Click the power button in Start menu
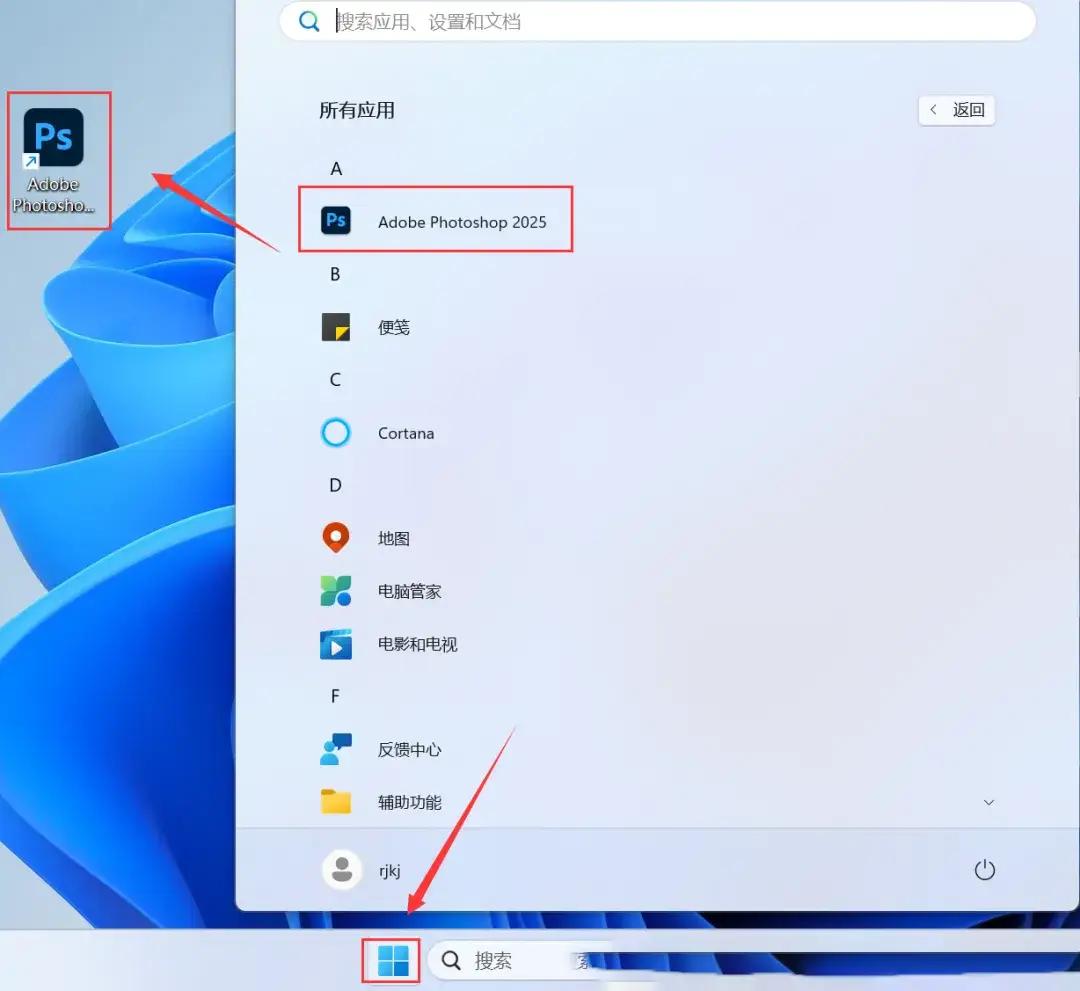Screen dimensions: 1080x991 pyautogui.click(x=985, y=870)
